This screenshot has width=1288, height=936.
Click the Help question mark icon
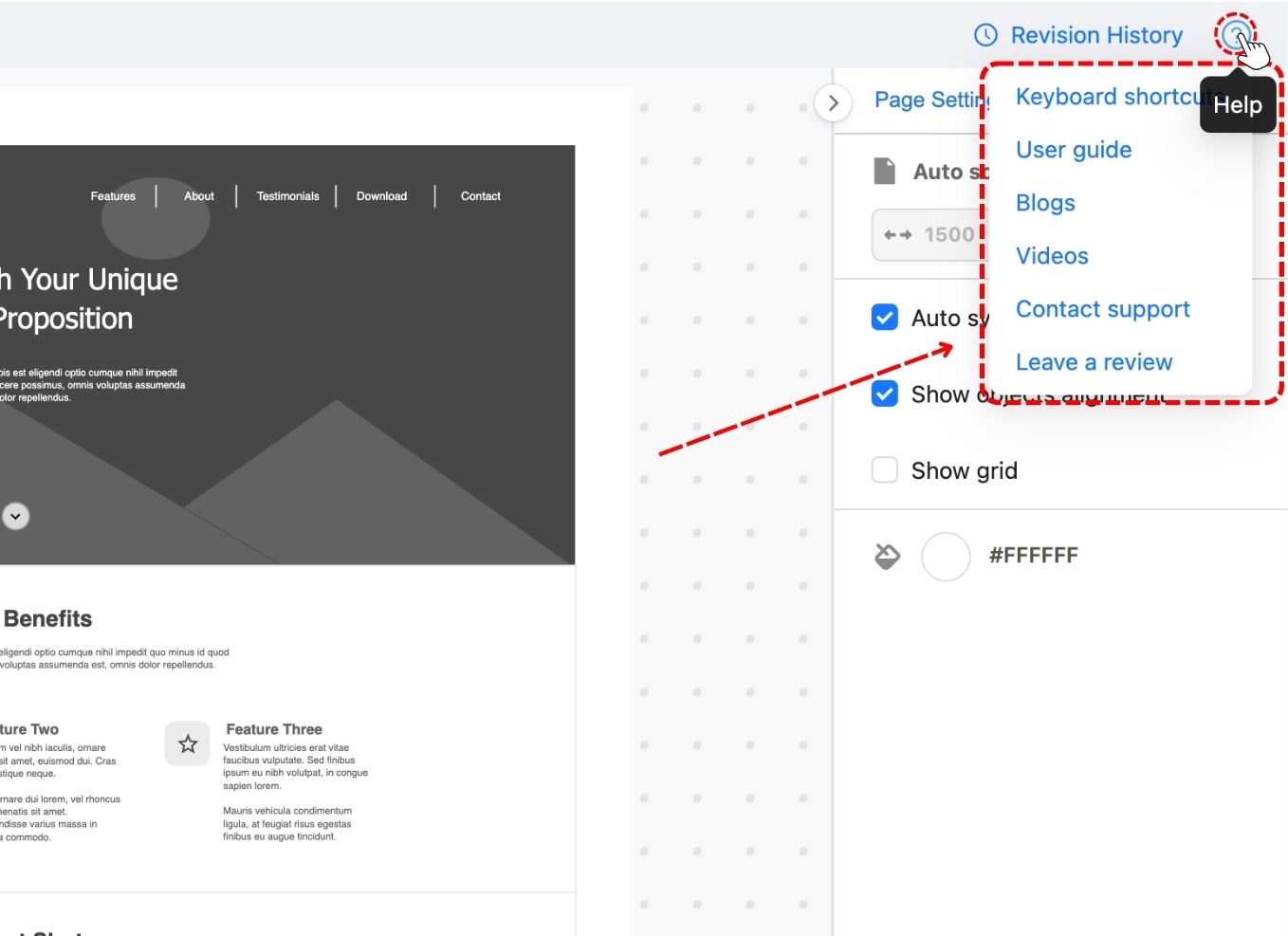[1234, 36]
